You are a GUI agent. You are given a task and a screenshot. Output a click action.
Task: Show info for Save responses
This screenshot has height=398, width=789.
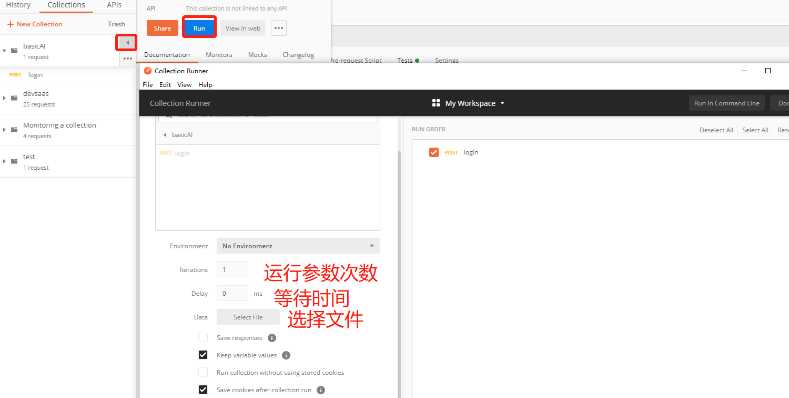pyautogui.click(x=272, y=338)
